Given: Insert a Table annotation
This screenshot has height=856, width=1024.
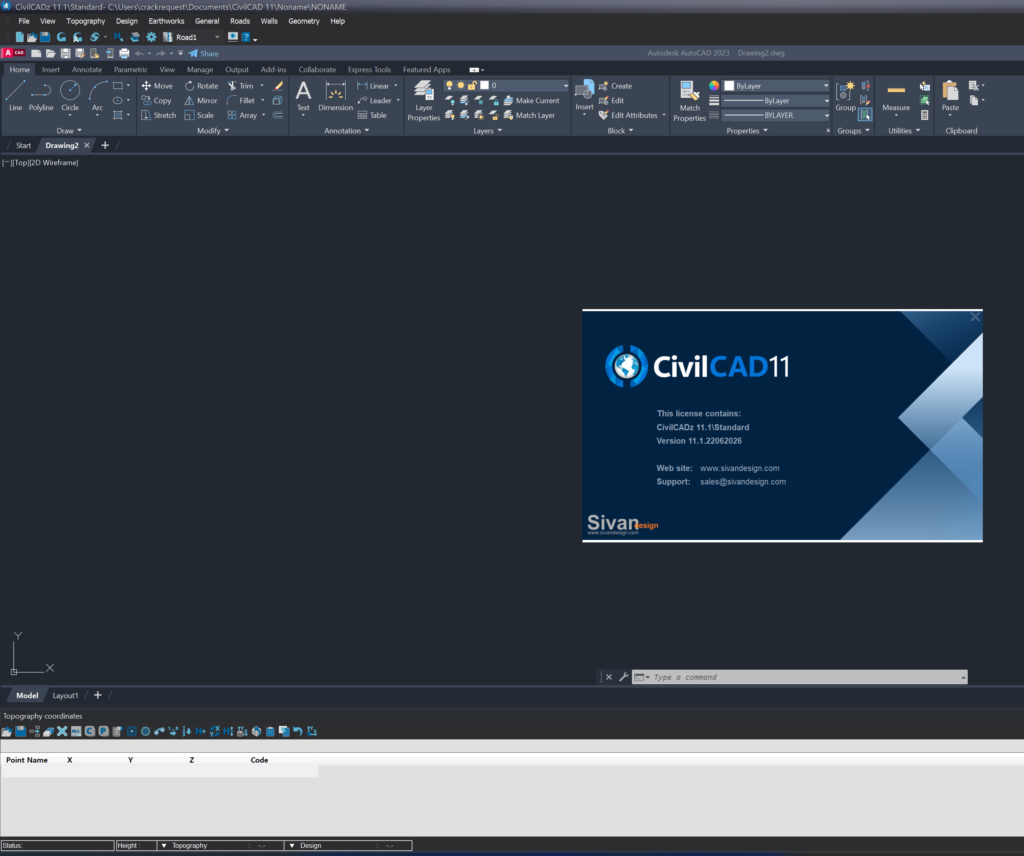Looking at the screenshot, I should coord(372,115).
